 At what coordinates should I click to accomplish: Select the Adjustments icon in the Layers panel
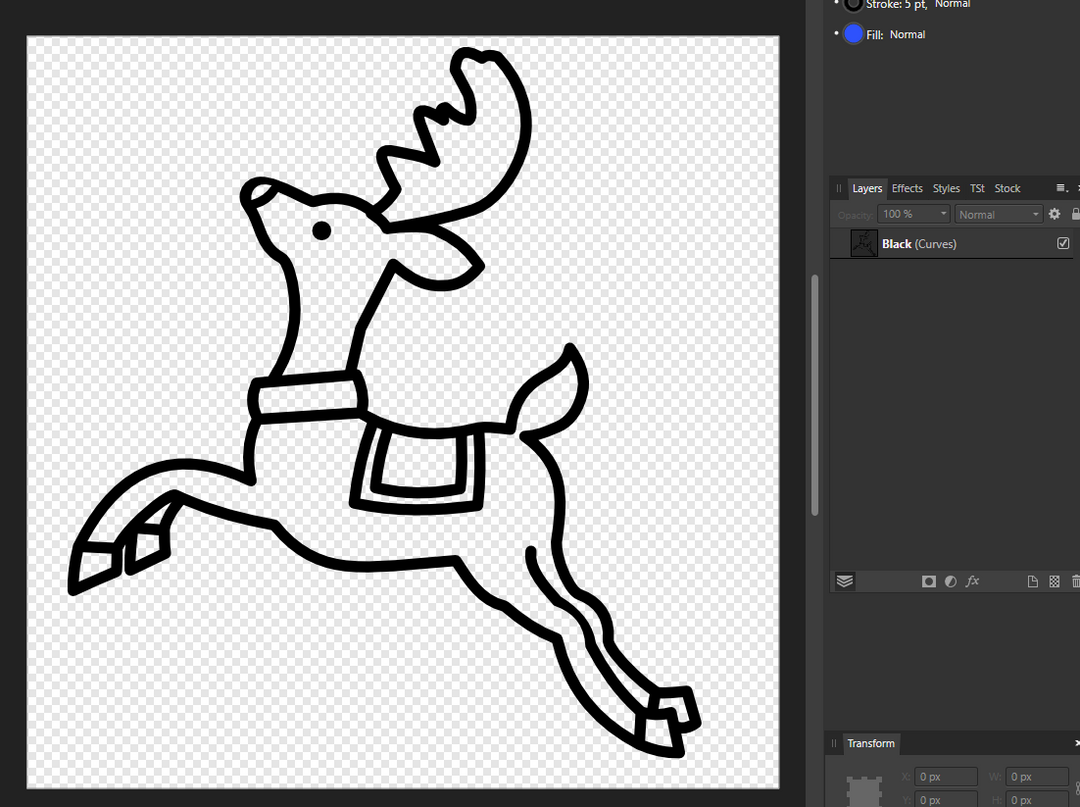[950, 581]
